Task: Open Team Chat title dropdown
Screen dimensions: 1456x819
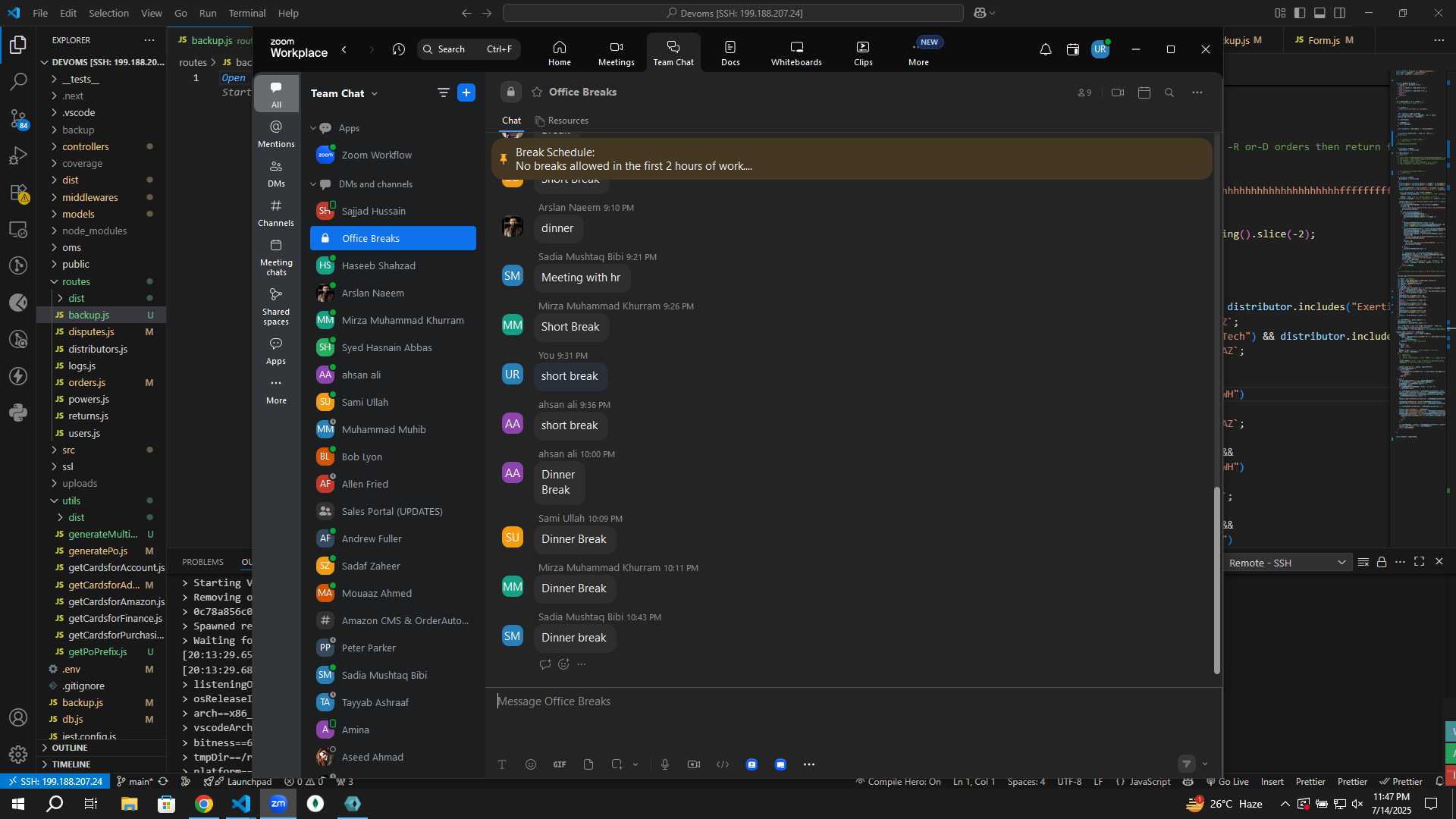Action: tap(375, 93)
